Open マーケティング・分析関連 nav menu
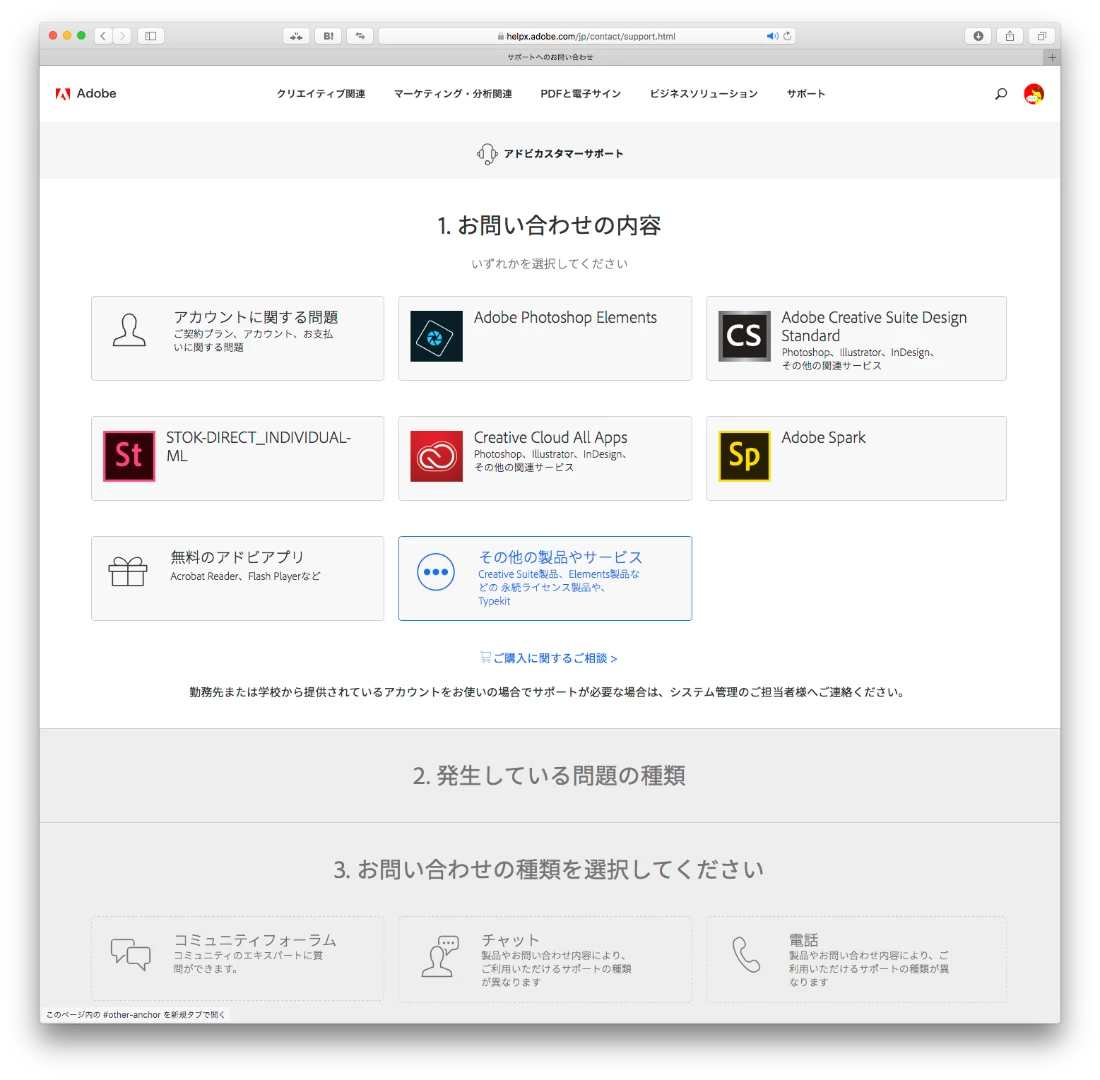Screen dimensions: 1100x1080 (x=452, y=94)
